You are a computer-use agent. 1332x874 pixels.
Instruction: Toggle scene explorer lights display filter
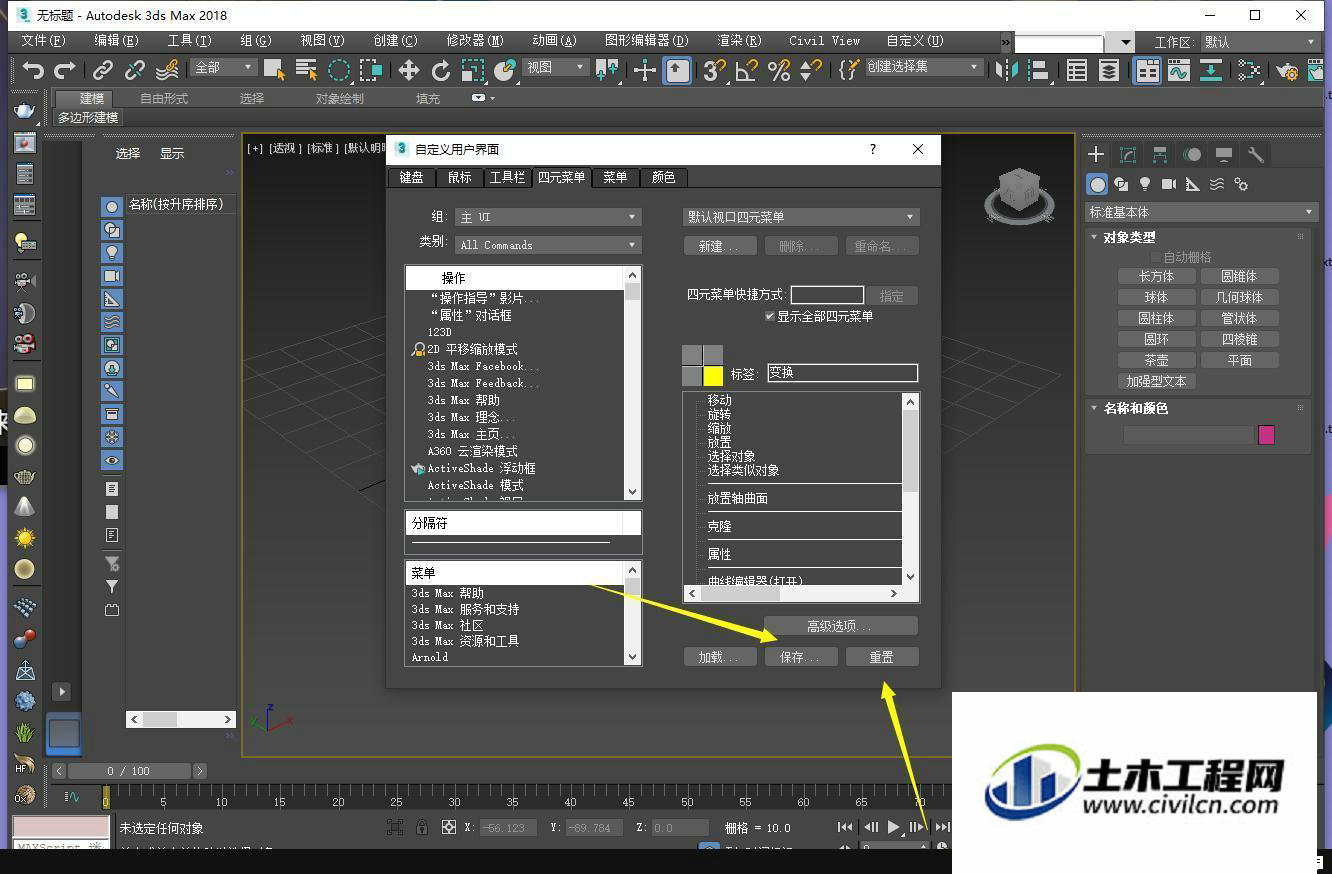click(112, 252)
